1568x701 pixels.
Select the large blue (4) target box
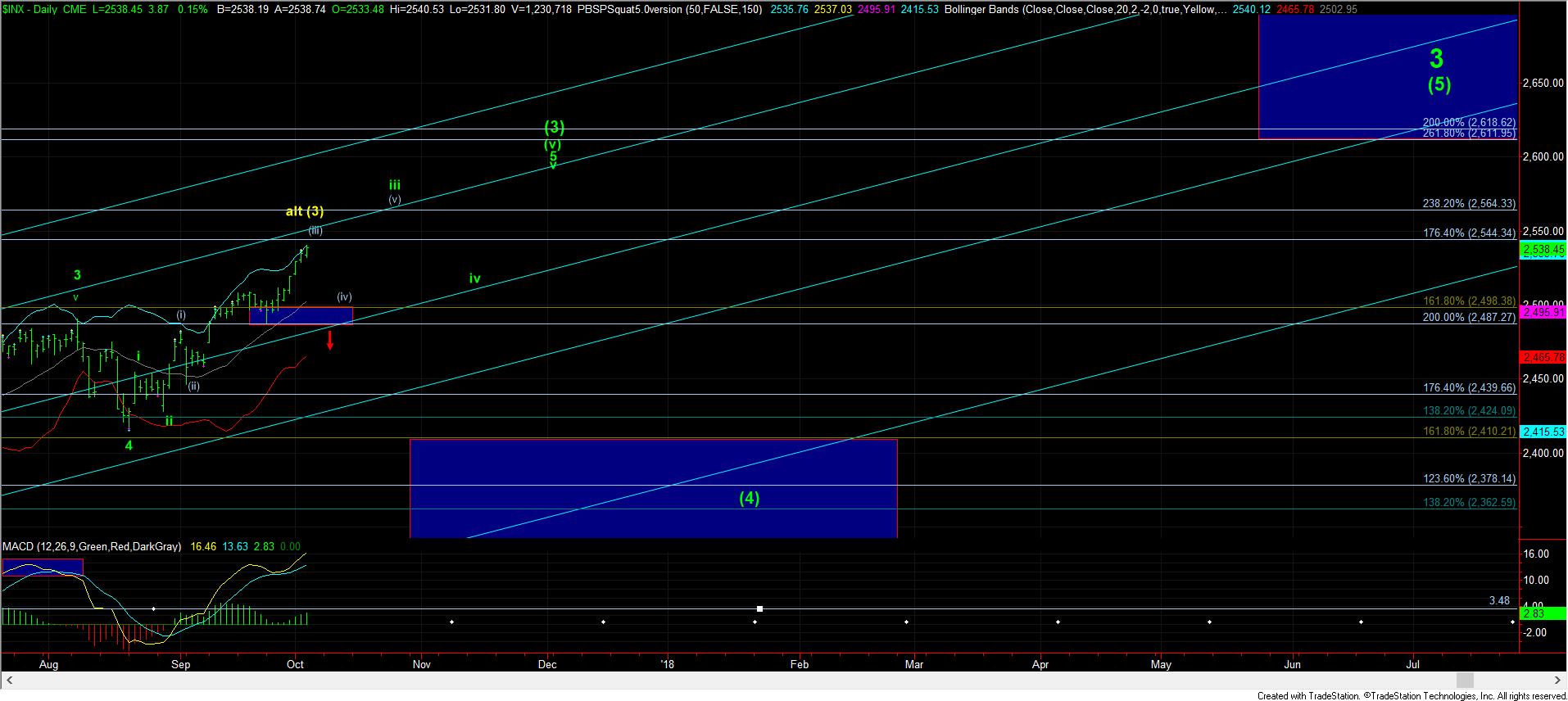[x=653, y=488]
